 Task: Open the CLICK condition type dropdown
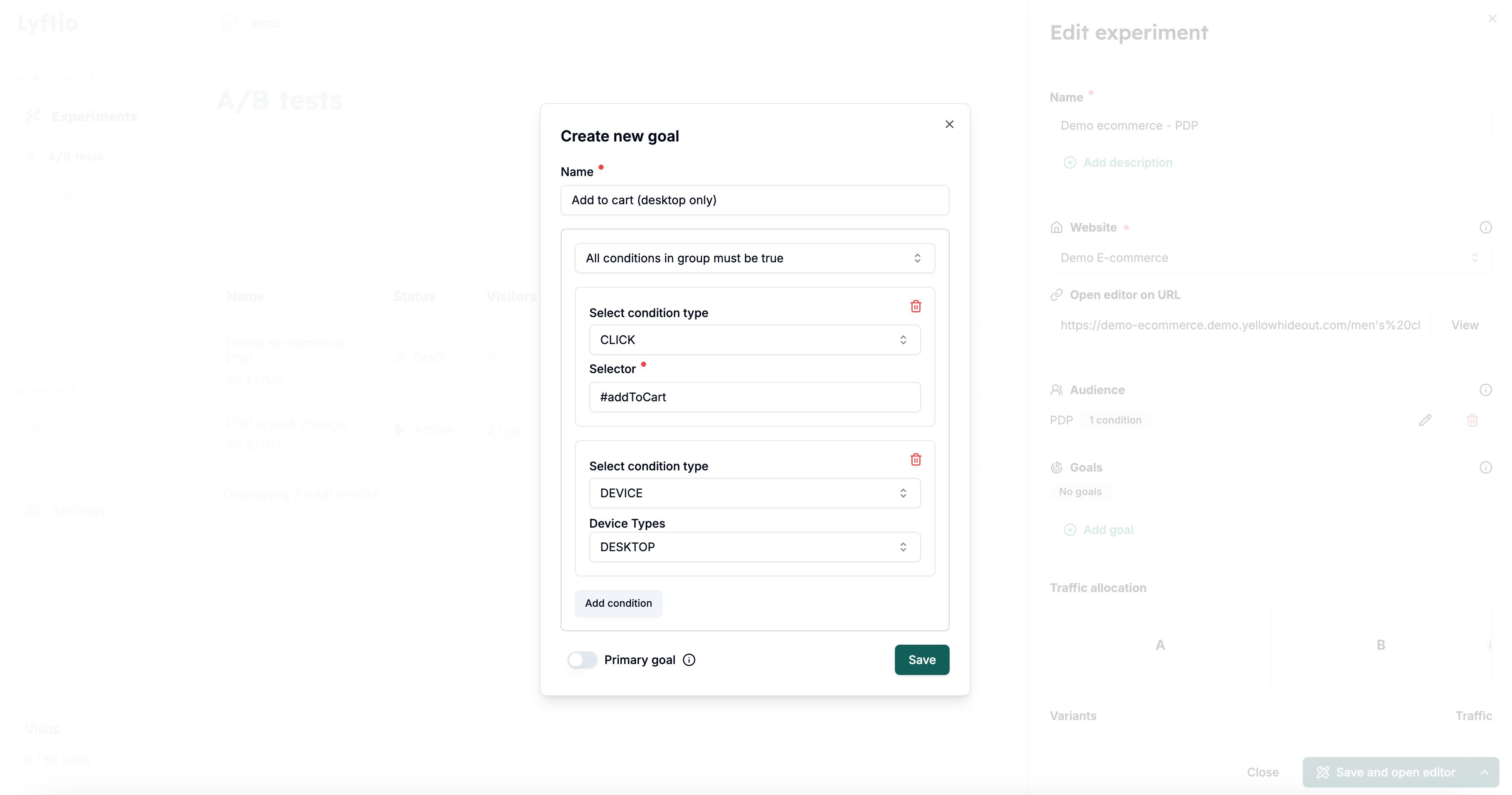754,340
